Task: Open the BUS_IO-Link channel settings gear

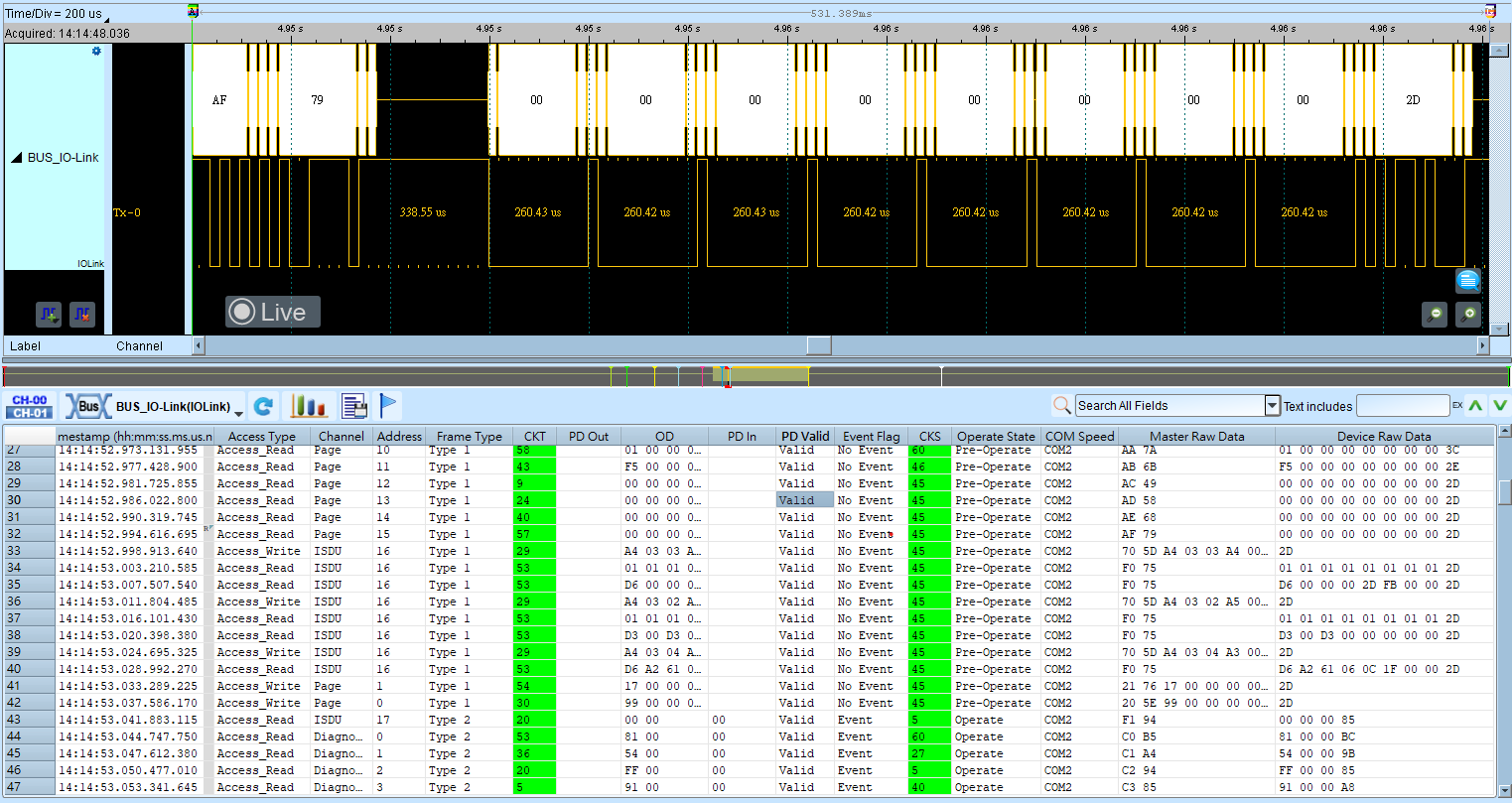Action: [96, 51]
